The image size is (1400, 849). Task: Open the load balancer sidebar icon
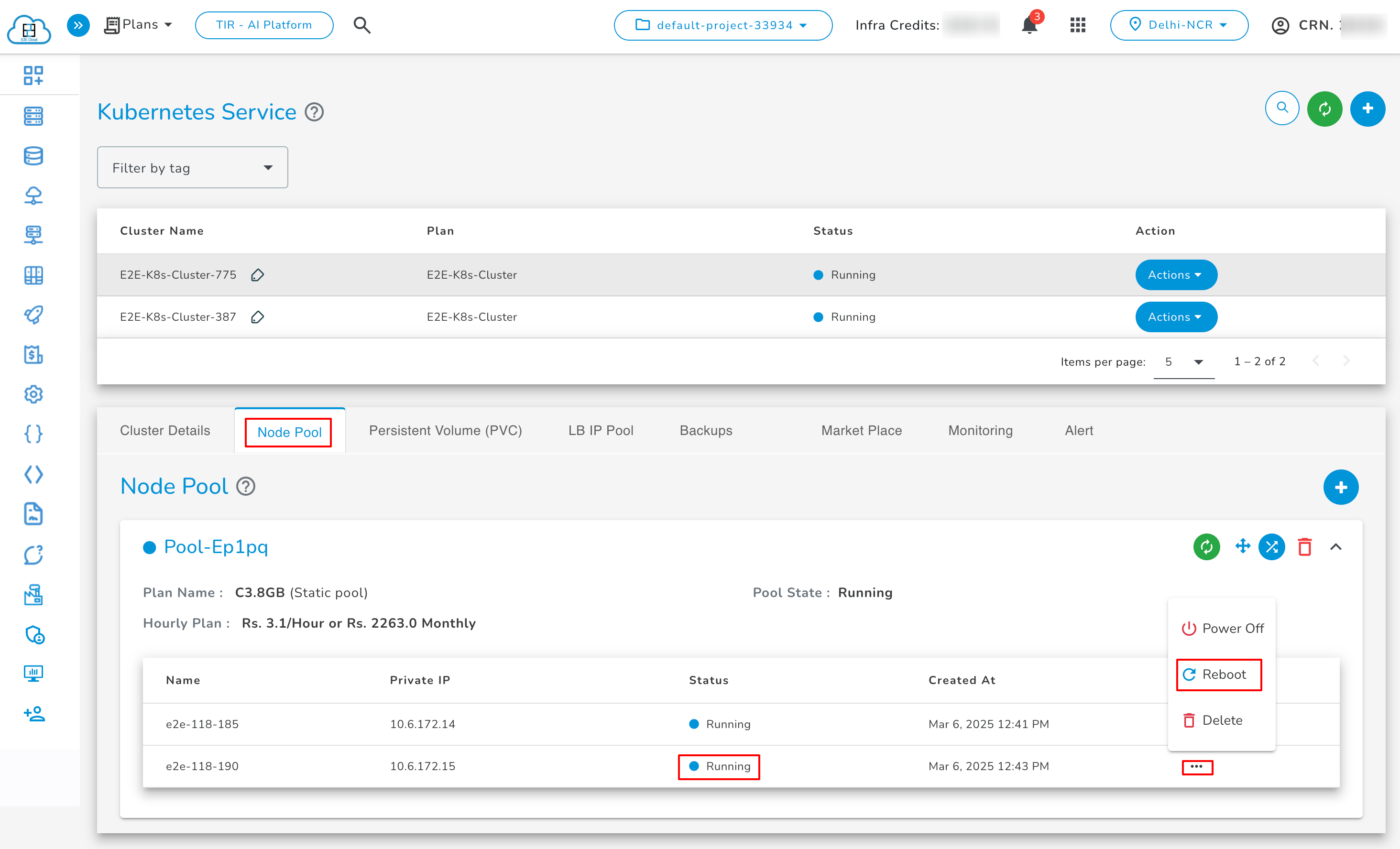point(33,235)
